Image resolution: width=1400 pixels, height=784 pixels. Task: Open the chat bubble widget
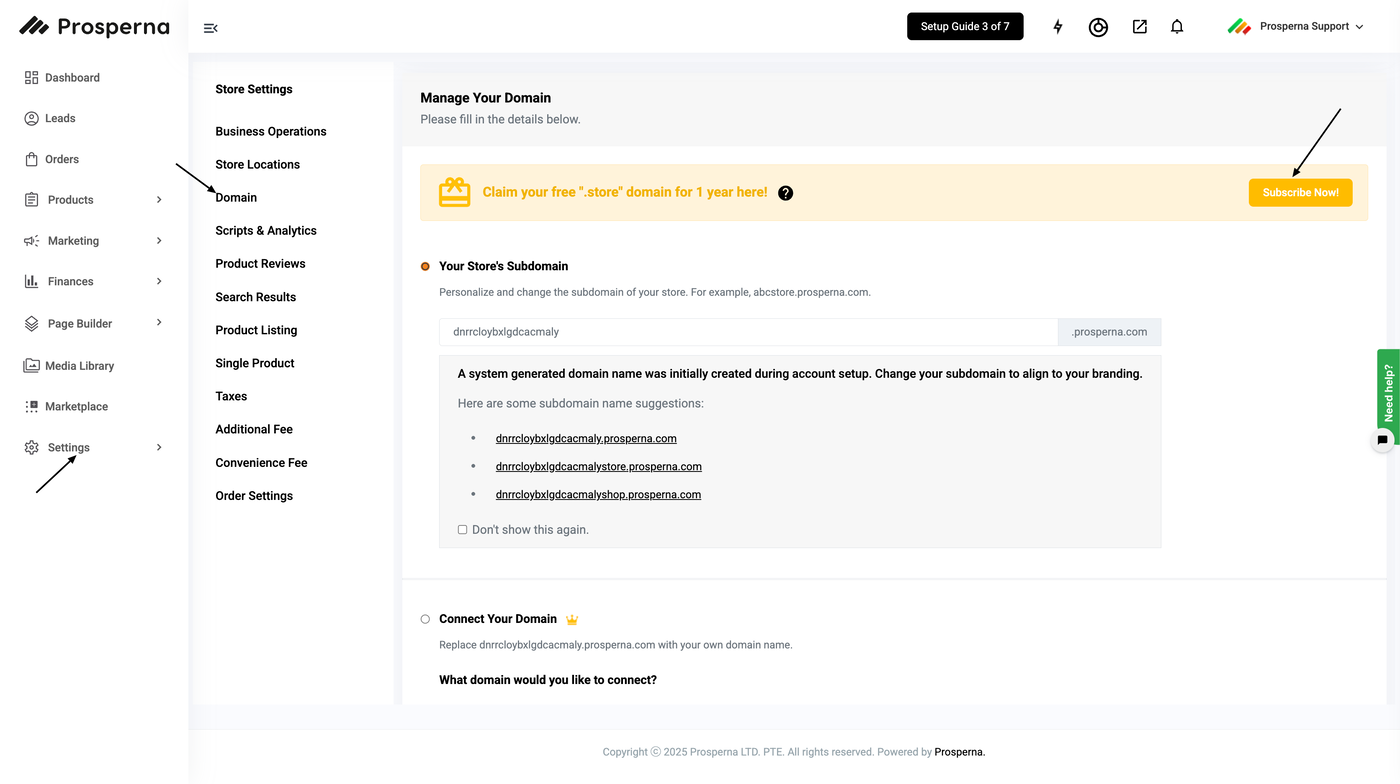pos(1382,440)
